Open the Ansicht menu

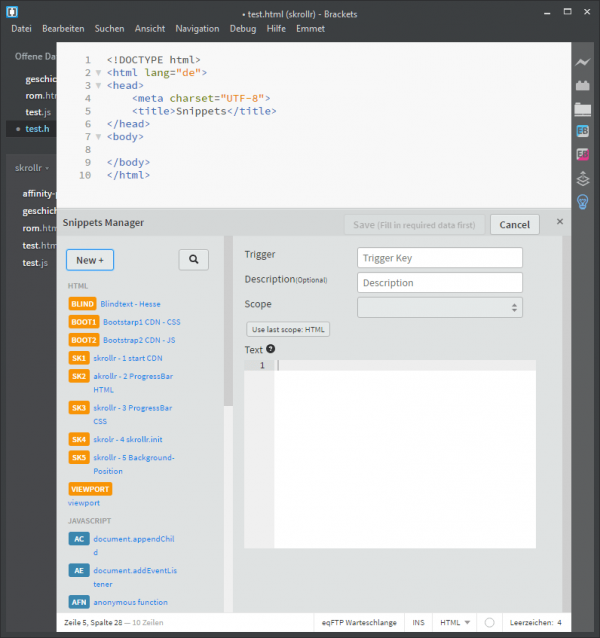[x=150, y=29]
